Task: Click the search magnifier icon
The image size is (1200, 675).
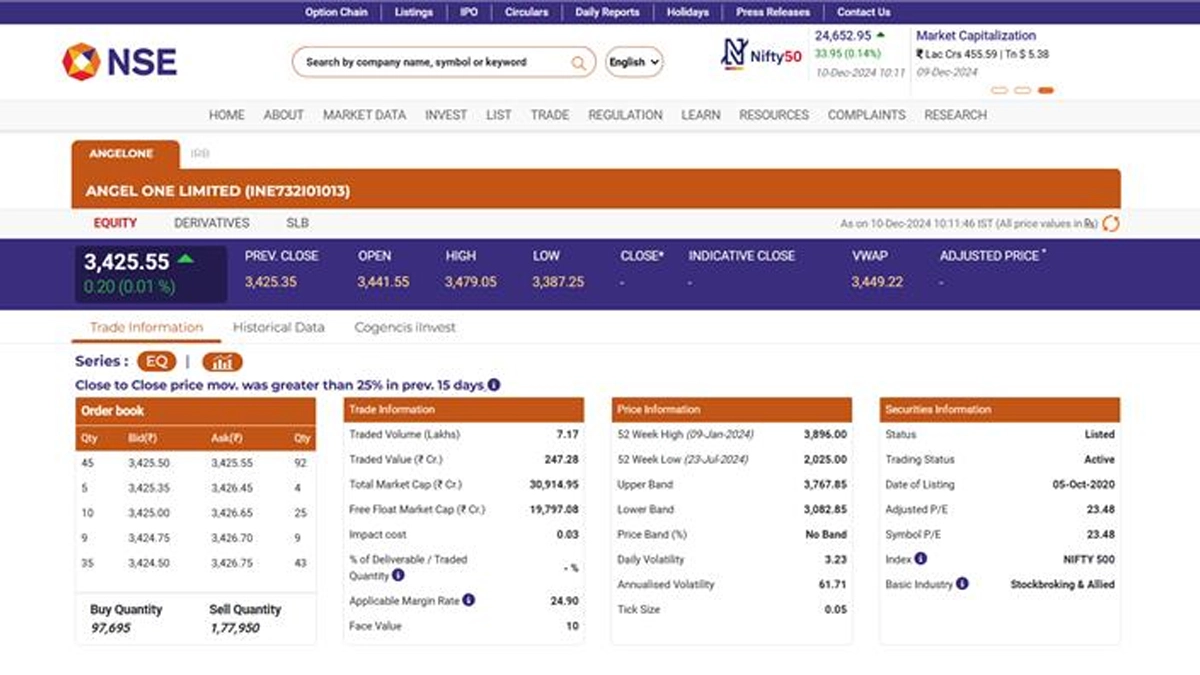Action: [578, 63]
